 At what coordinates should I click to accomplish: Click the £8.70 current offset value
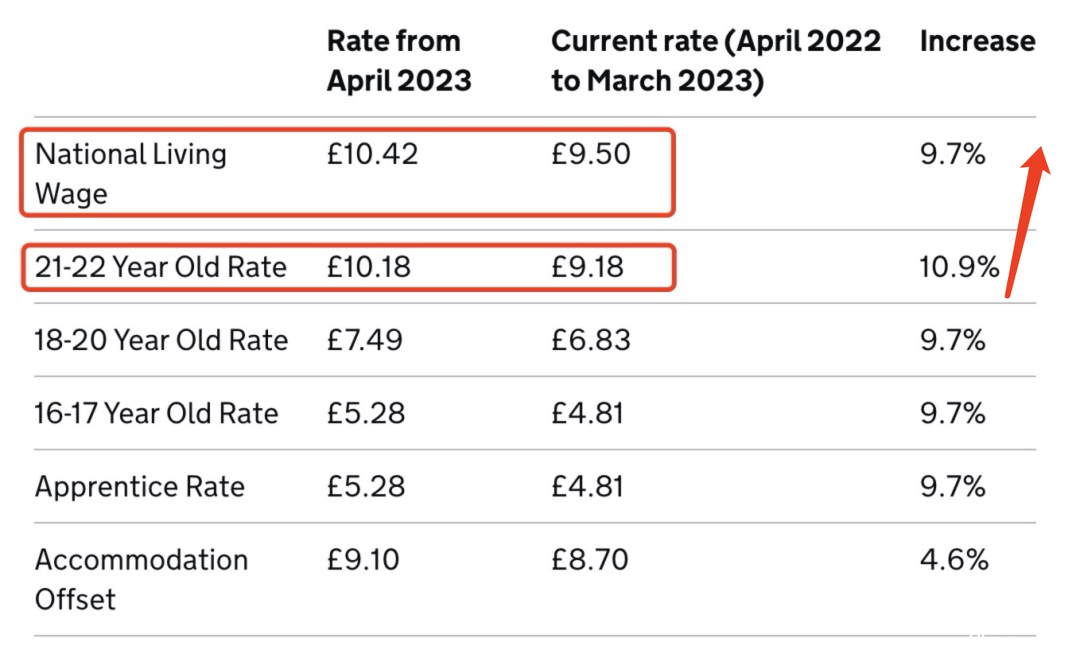(x=590, y=560)
